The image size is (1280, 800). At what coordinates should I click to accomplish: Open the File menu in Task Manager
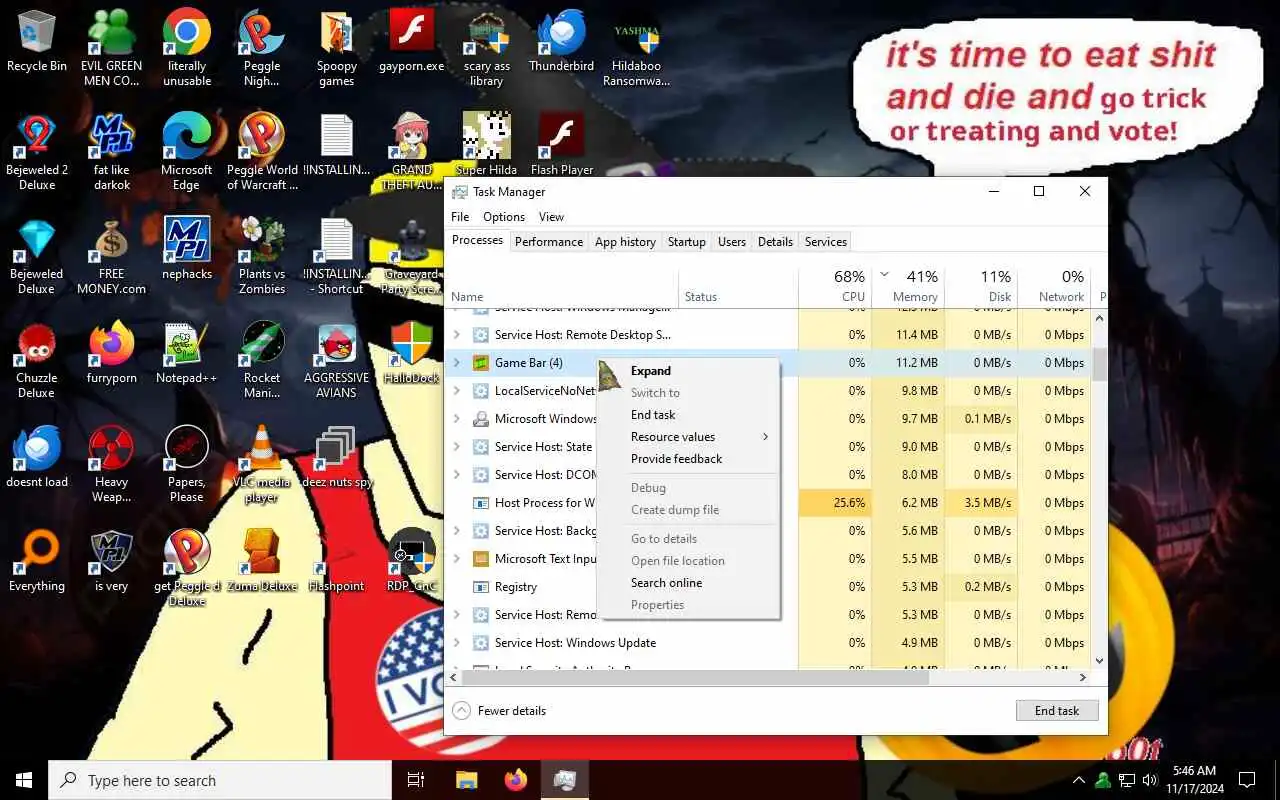click(x=460, y=217)
